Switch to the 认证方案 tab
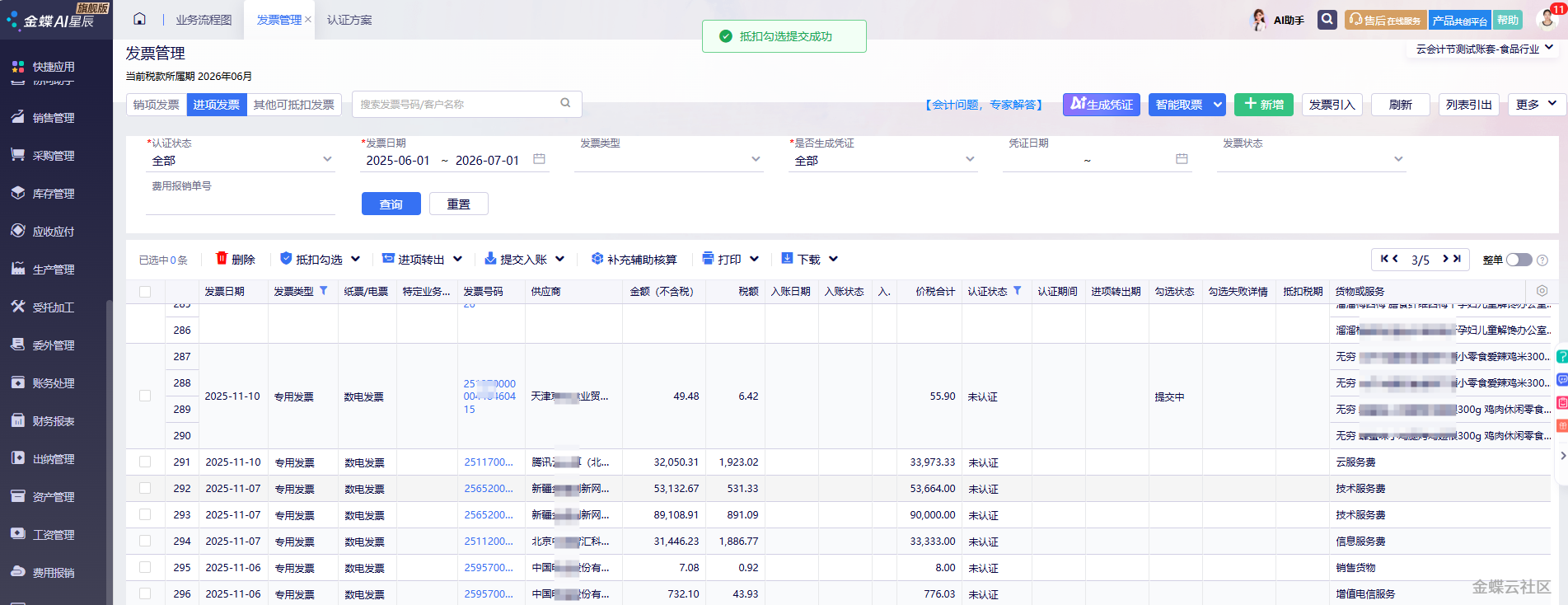The image size is (1568, 605). [x=349, y=20]
